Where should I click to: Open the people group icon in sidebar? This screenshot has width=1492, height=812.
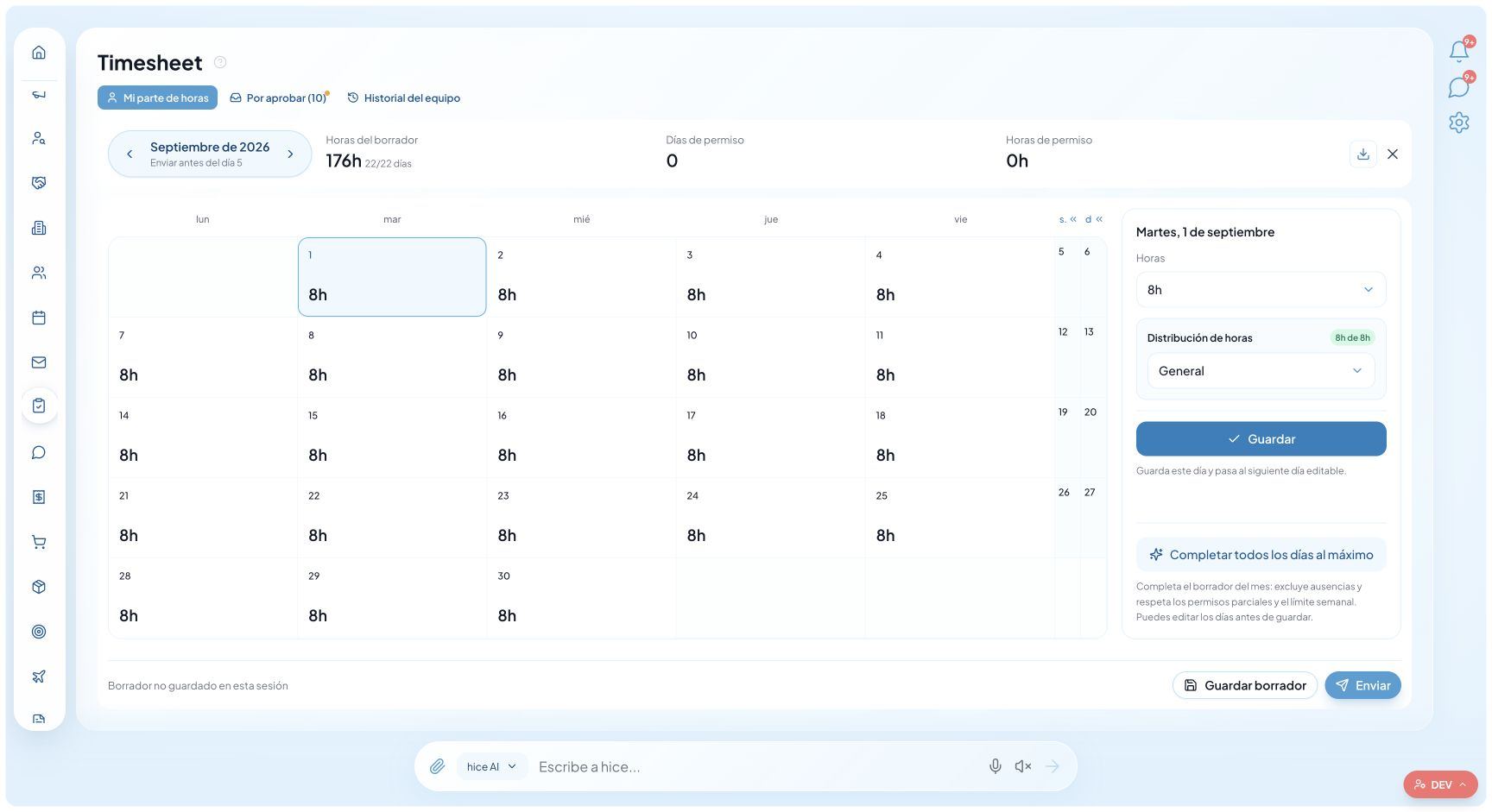point(39,273)
